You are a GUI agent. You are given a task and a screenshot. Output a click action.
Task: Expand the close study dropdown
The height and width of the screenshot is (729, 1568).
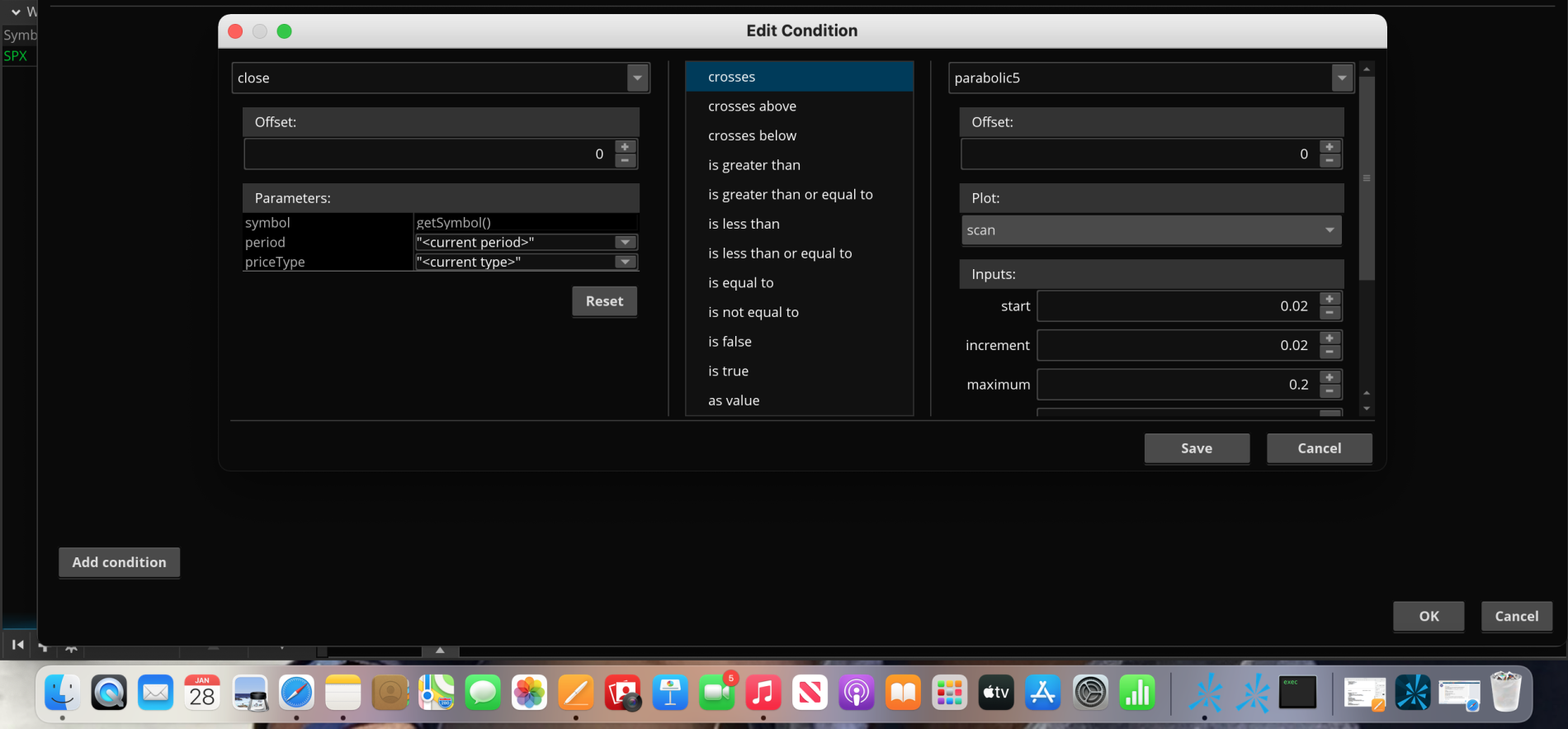point(637,78)
